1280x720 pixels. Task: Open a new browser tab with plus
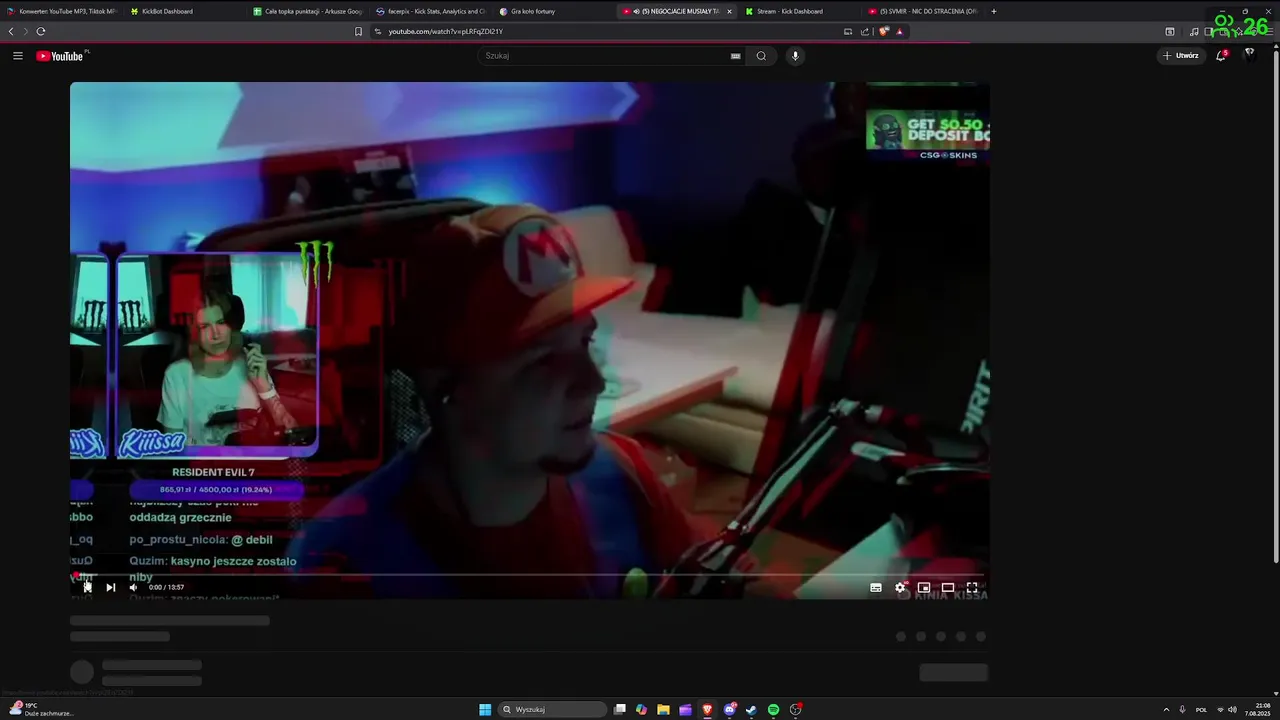tap(993, 11)
